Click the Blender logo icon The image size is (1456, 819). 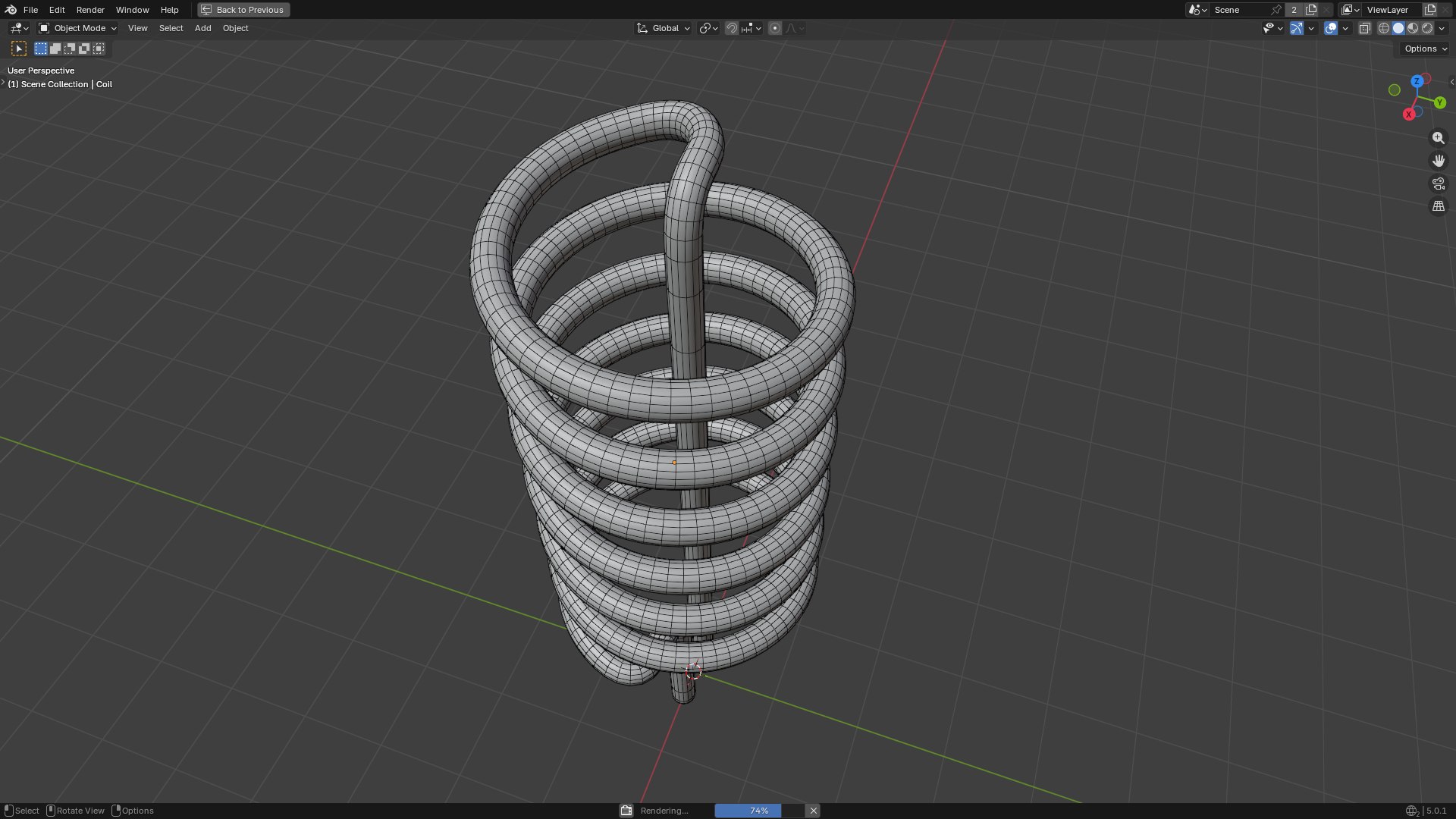pyautogui.click(x=11, y=10)
